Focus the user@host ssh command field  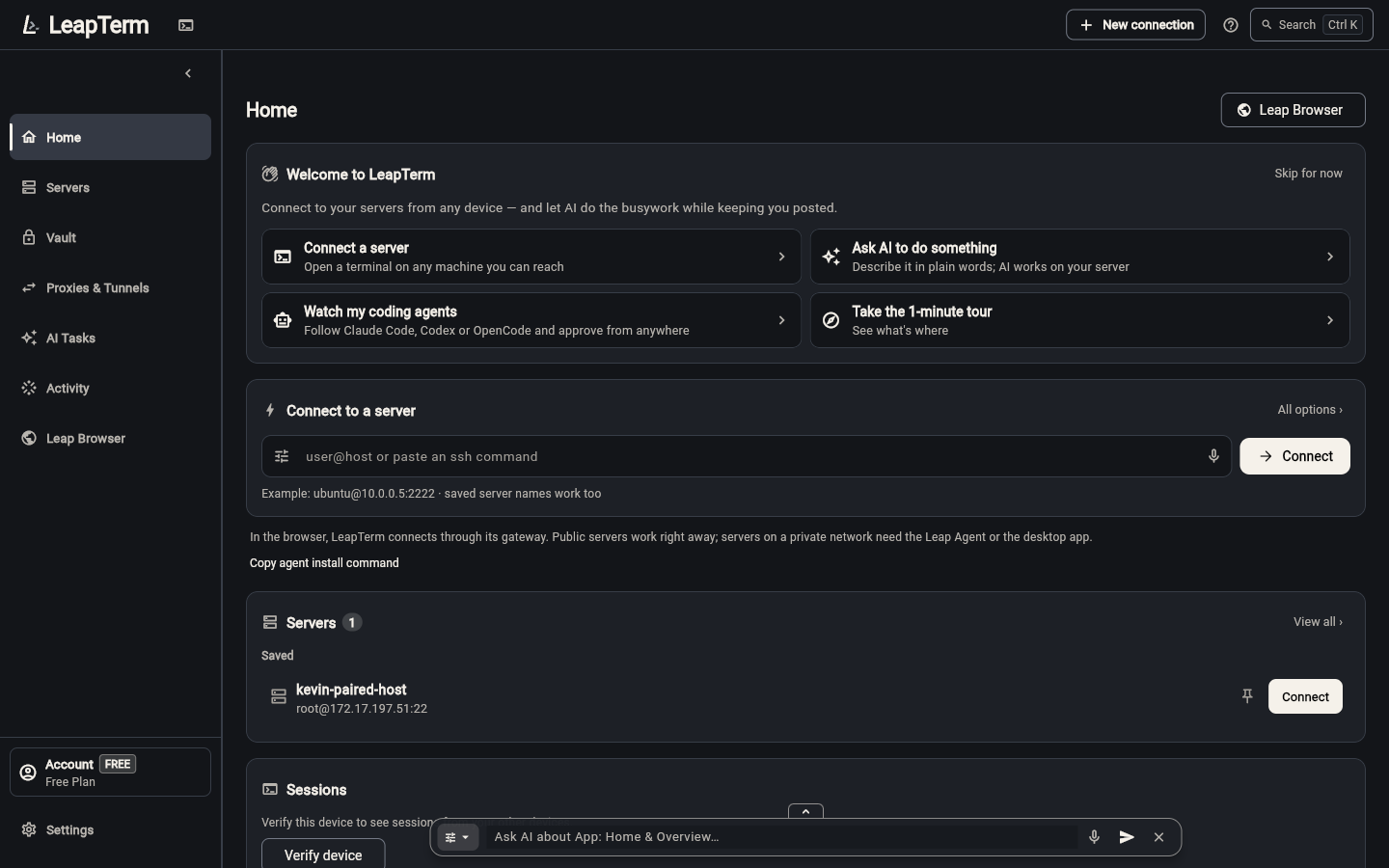(747, 456)
